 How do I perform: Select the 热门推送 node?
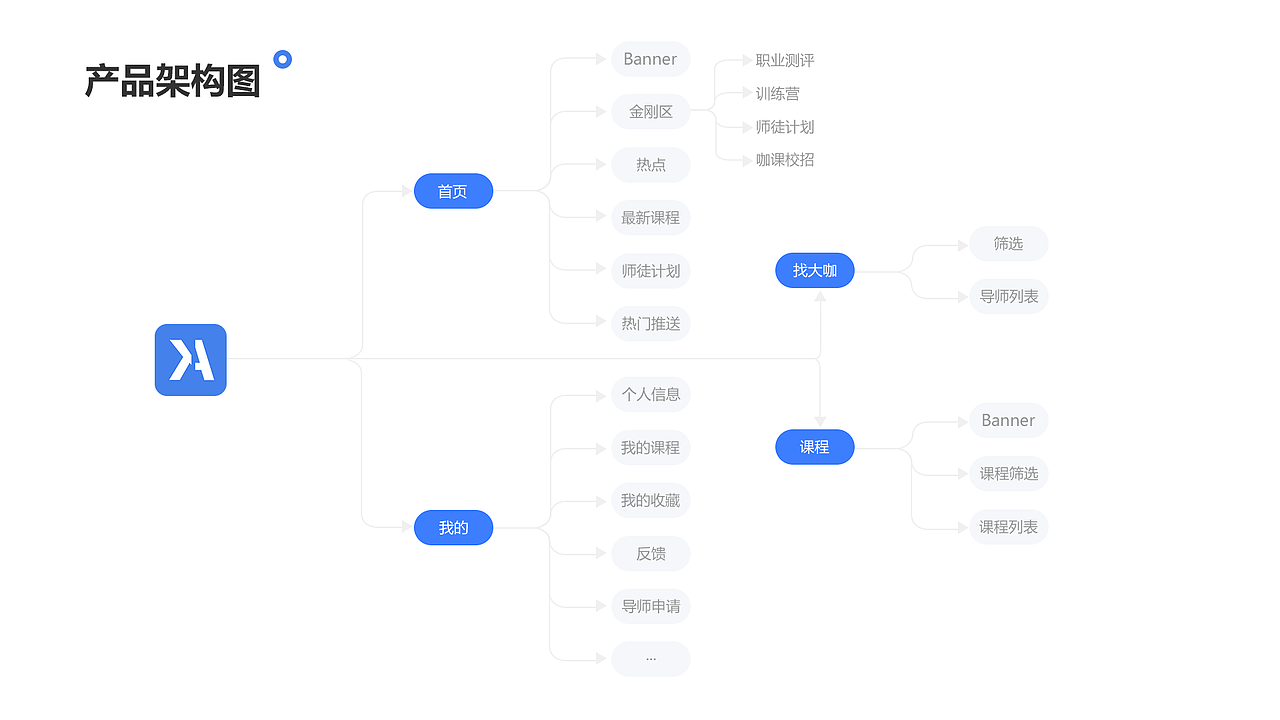pyautogui.click(x=651, y=324)
